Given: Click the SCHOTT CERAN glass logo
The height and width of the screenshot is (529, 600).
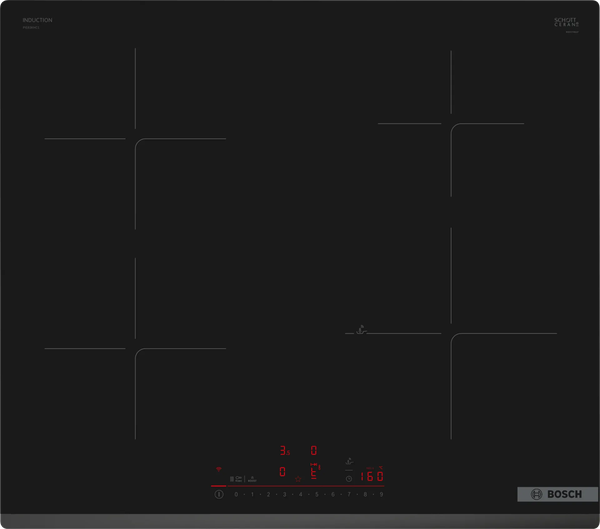Looking at the screenshot, I should [x=567, y=21].
